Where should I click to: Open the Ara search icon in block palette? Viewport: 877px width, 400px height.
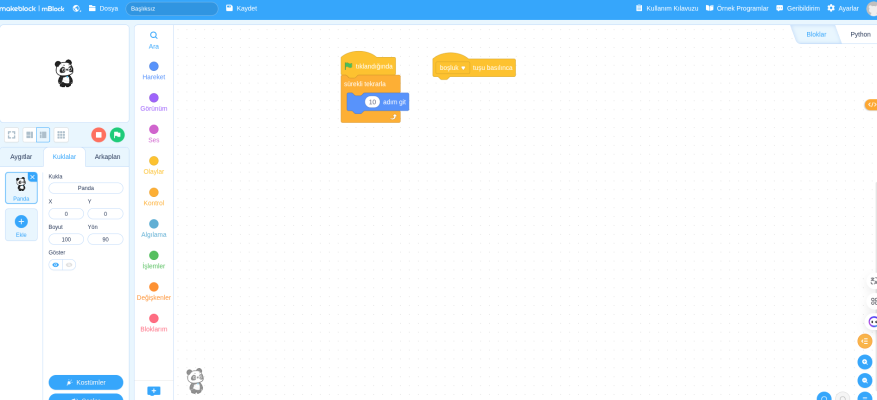coord(154,35)
